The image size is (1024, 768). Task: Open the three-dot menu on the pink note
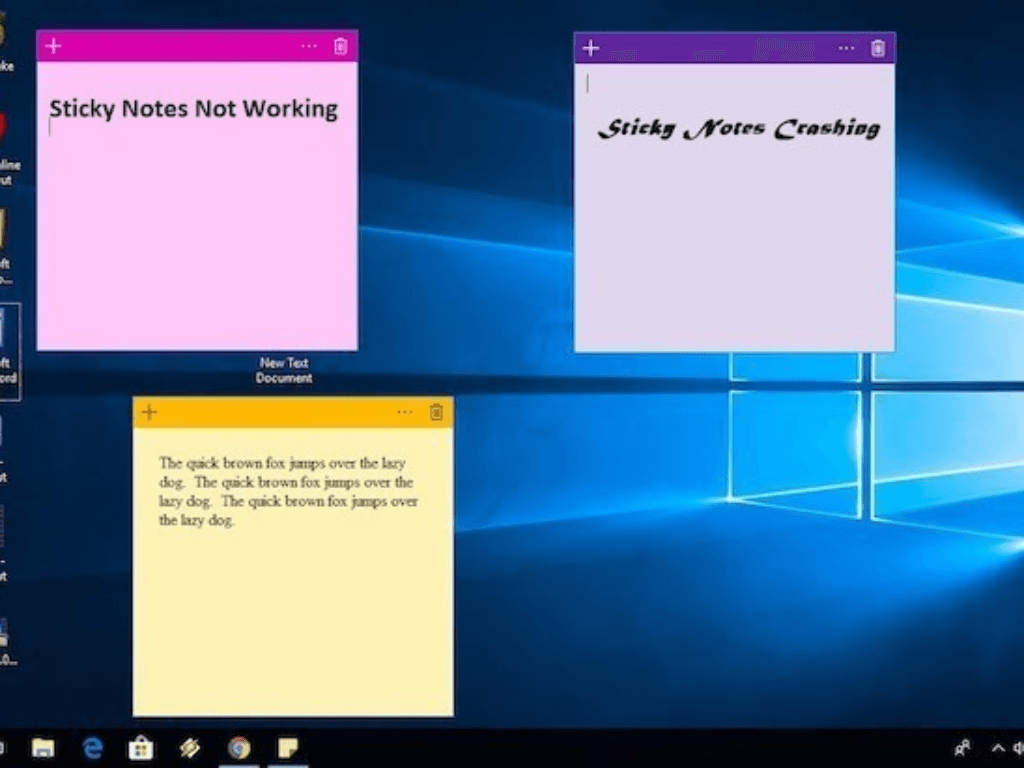[309, 46]
